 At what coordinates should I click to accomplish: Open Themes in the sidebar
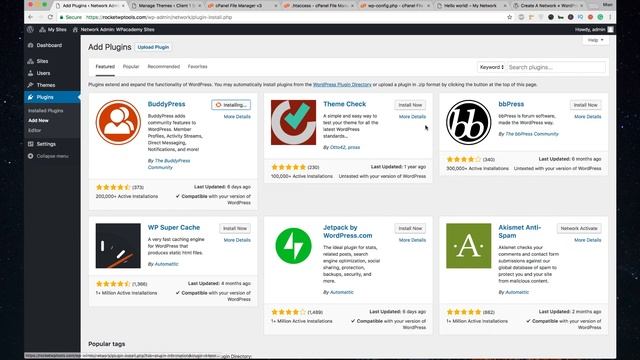tap(46, 85)
